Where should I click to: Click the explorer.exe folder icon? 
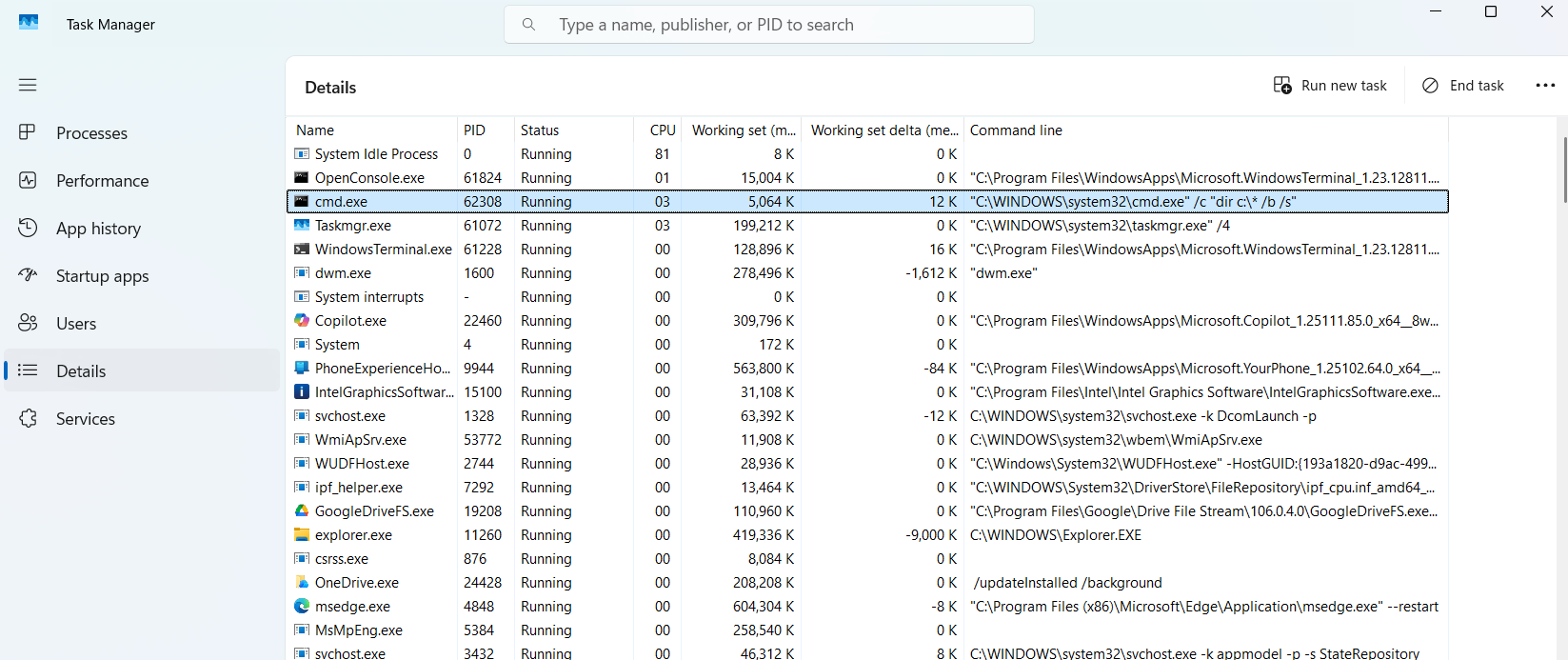pos(302,535)
